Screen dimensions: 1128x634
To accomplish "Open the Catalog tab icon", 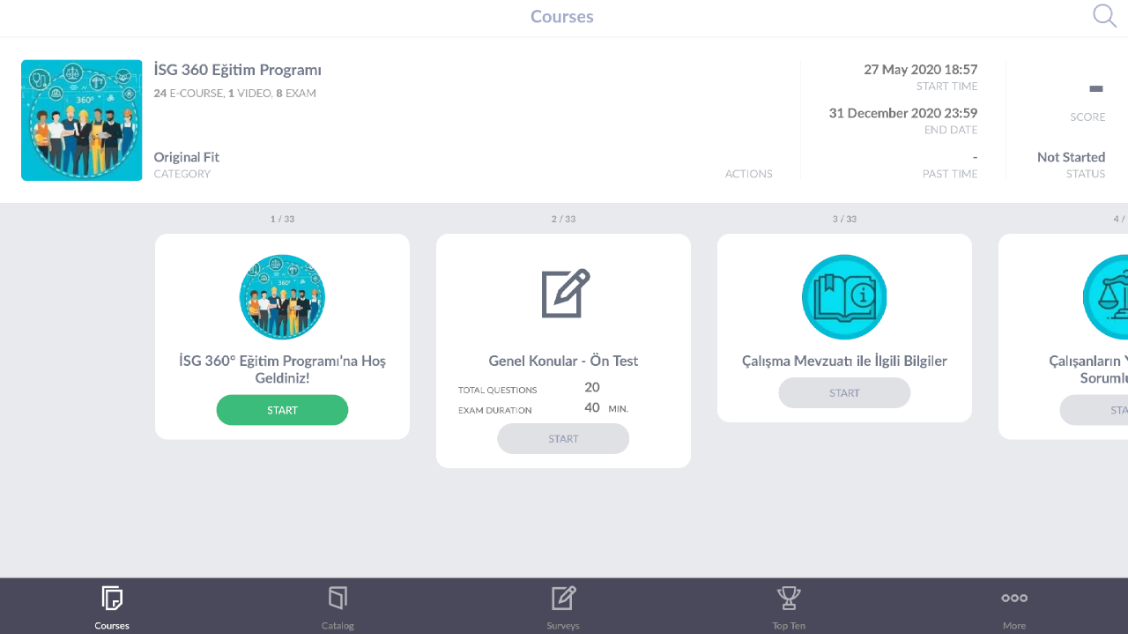I will [337, 598].
